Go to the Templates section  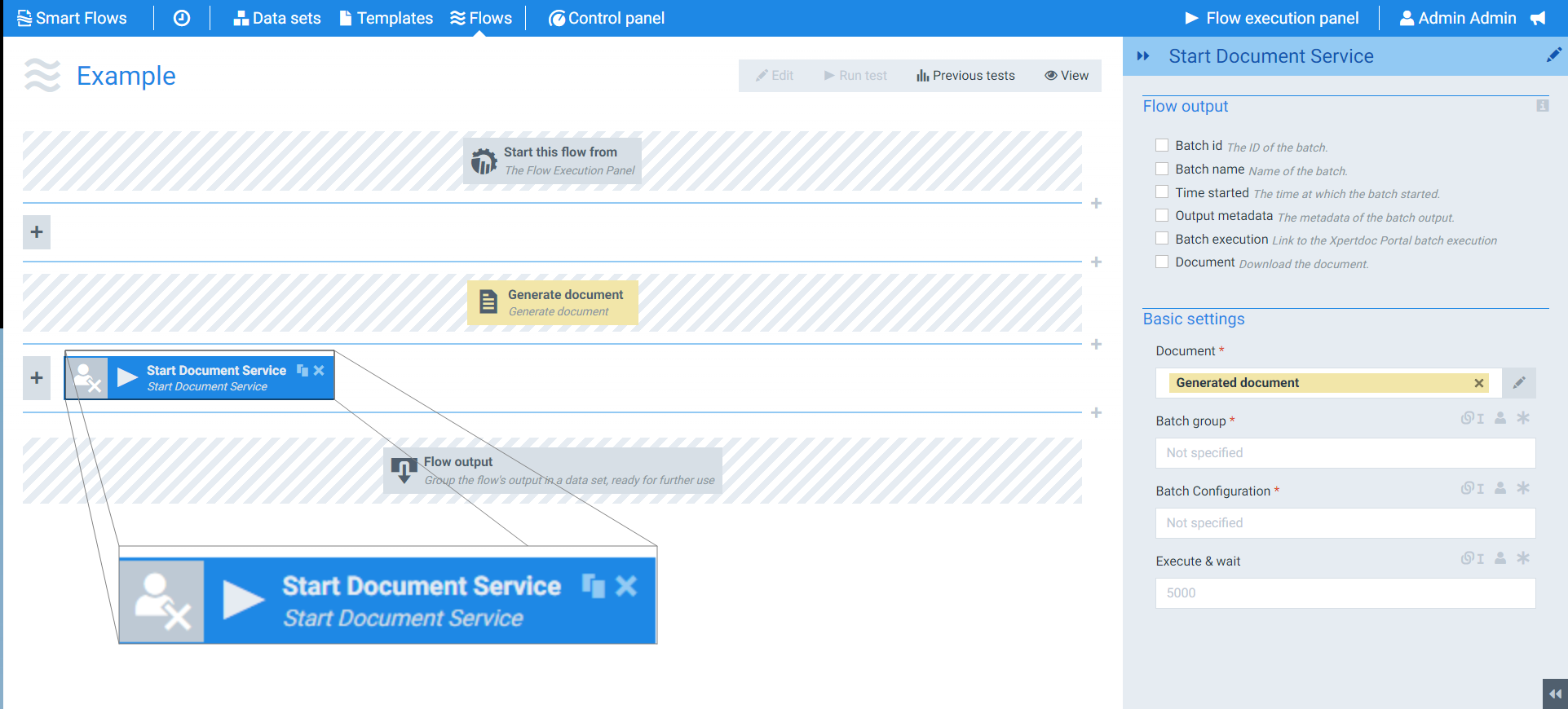tap(386, 18)
